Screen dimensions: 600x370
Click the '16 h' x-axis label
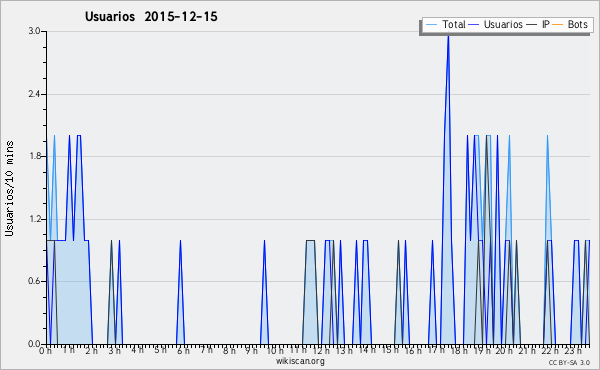[x=413, y=351]
